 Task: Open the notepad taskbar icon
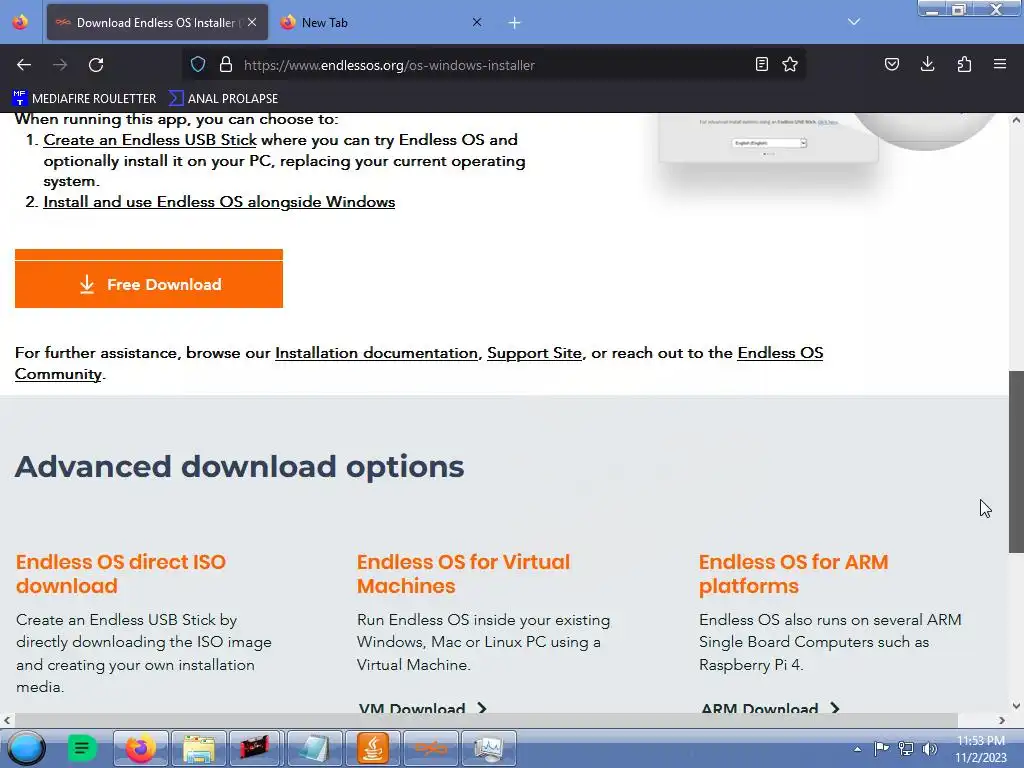(x=314, y=748)
